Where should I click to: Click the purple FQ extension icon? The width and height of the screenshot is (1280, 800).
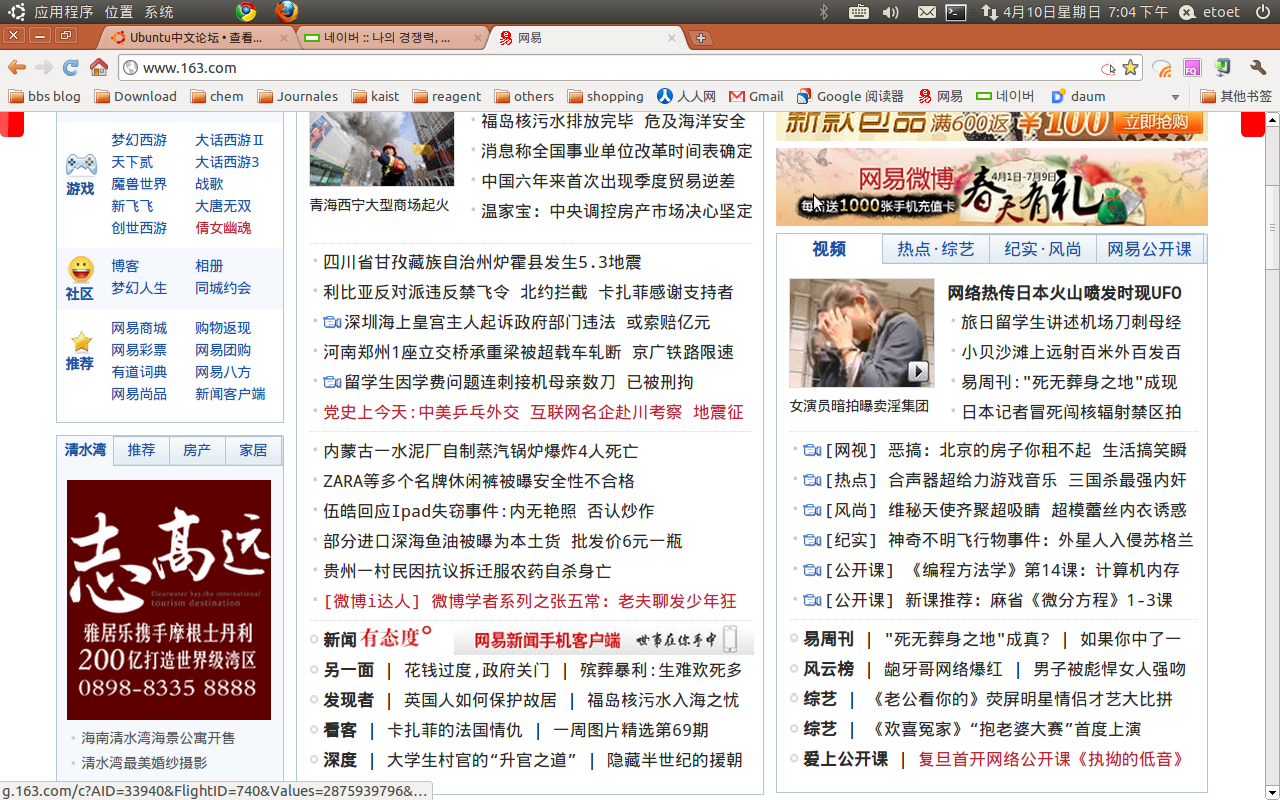pos(1192,68)
